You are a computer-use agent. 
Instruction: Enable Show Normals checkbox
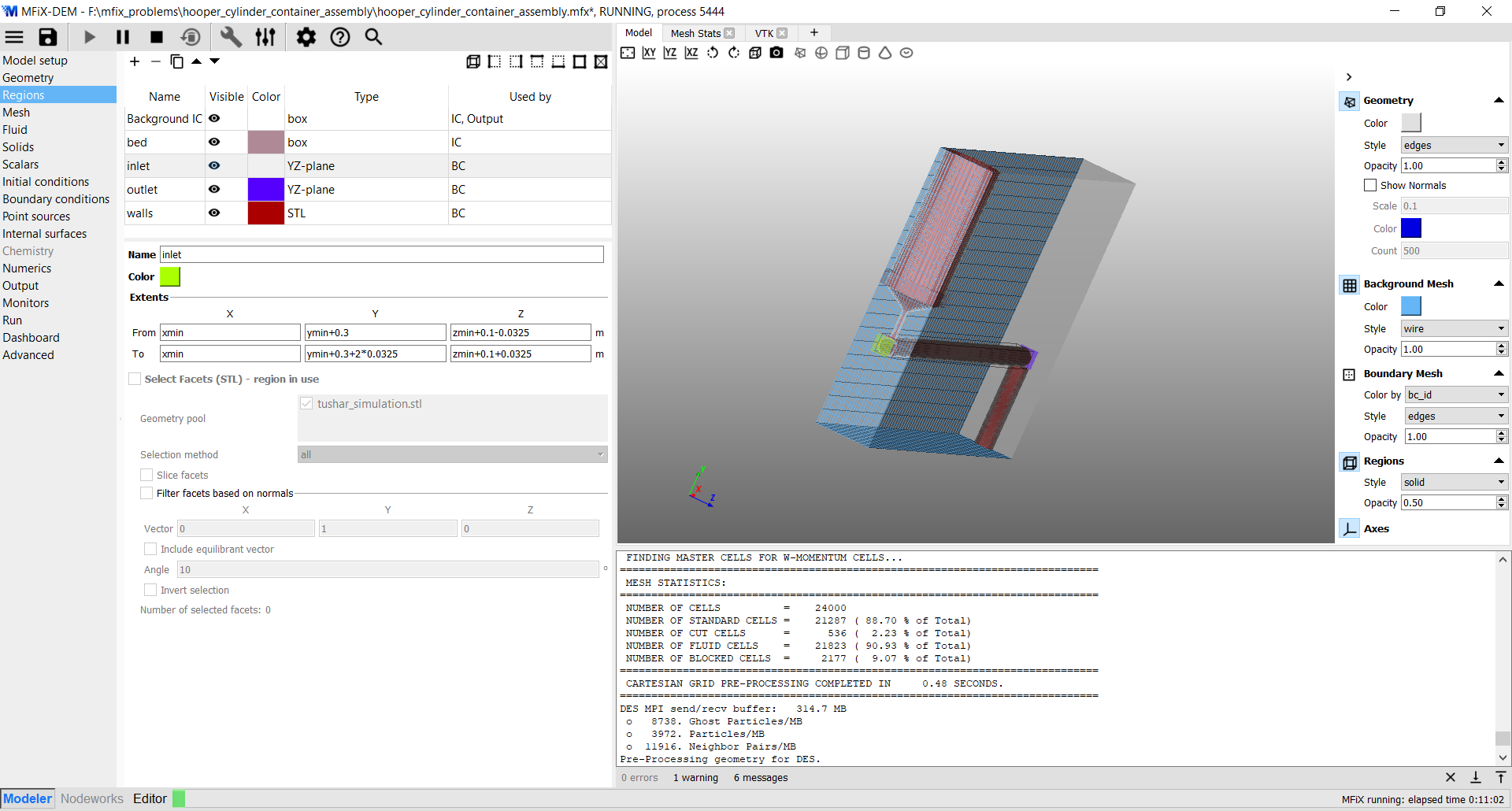pos(1370,185)
